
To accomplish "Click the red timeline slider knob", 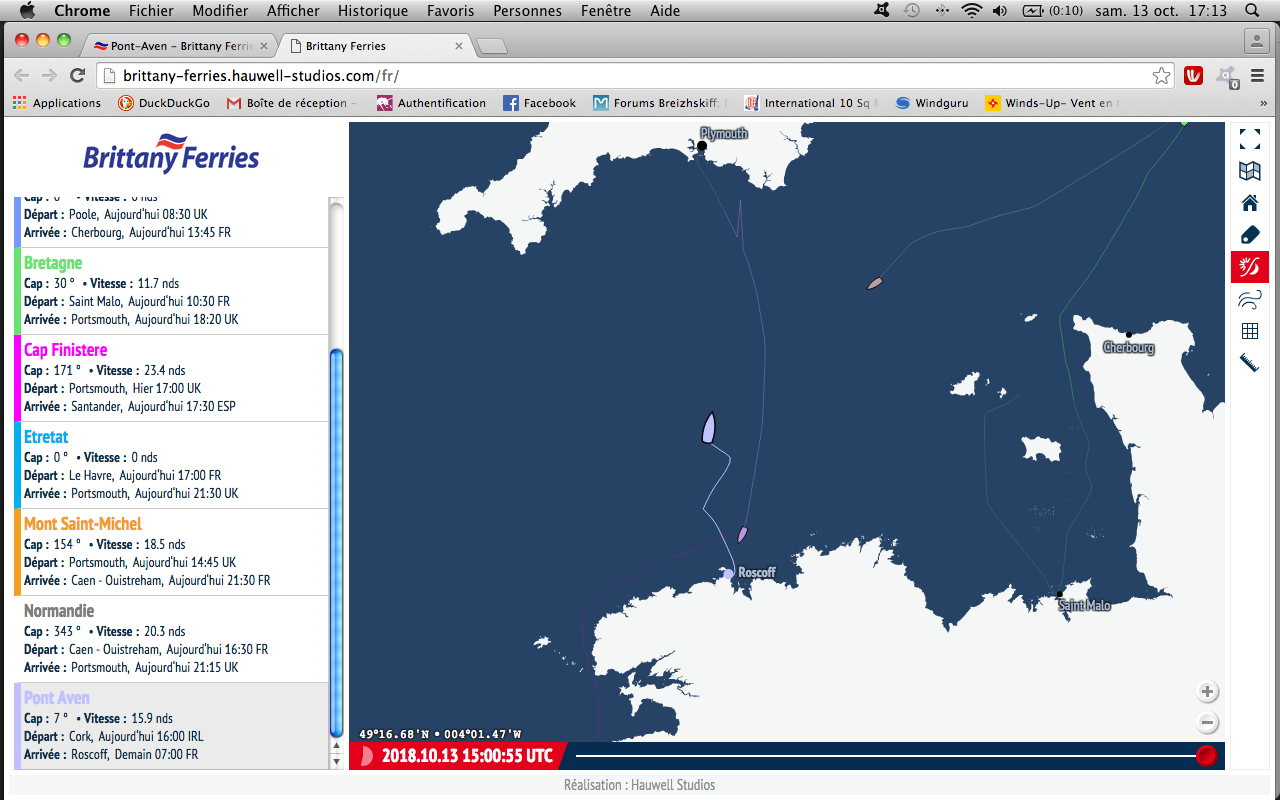I will tap(1207, 755).
